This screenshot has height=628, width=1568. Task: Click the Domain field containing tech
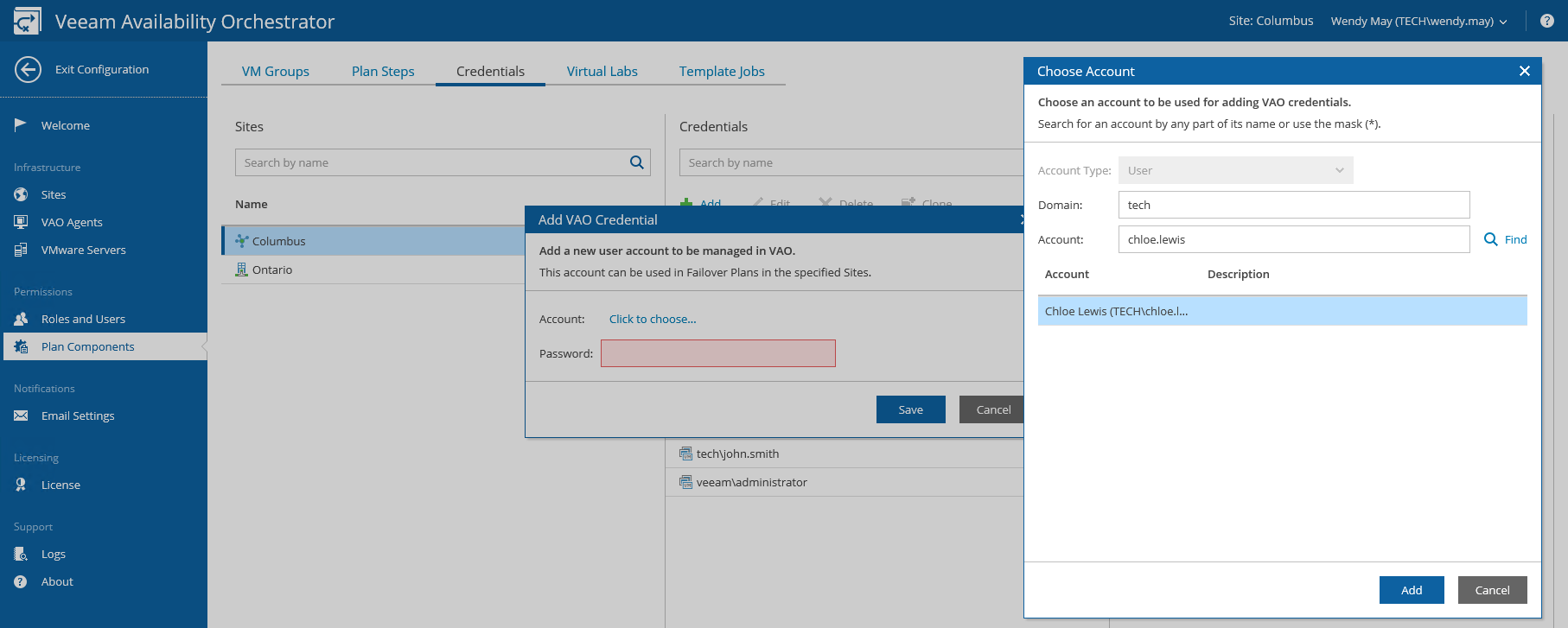pos(1294,205)
